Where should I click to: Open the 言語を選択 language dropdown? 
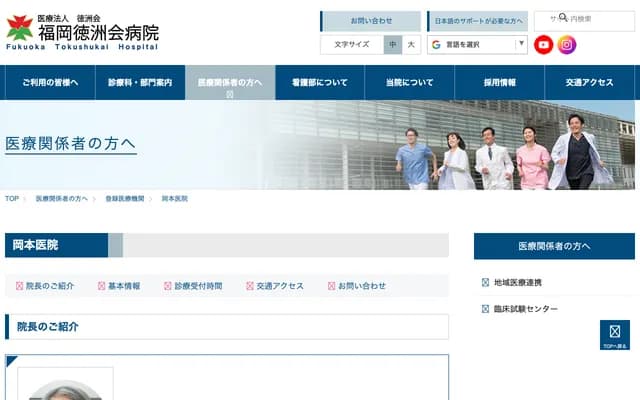click(477, 44)
